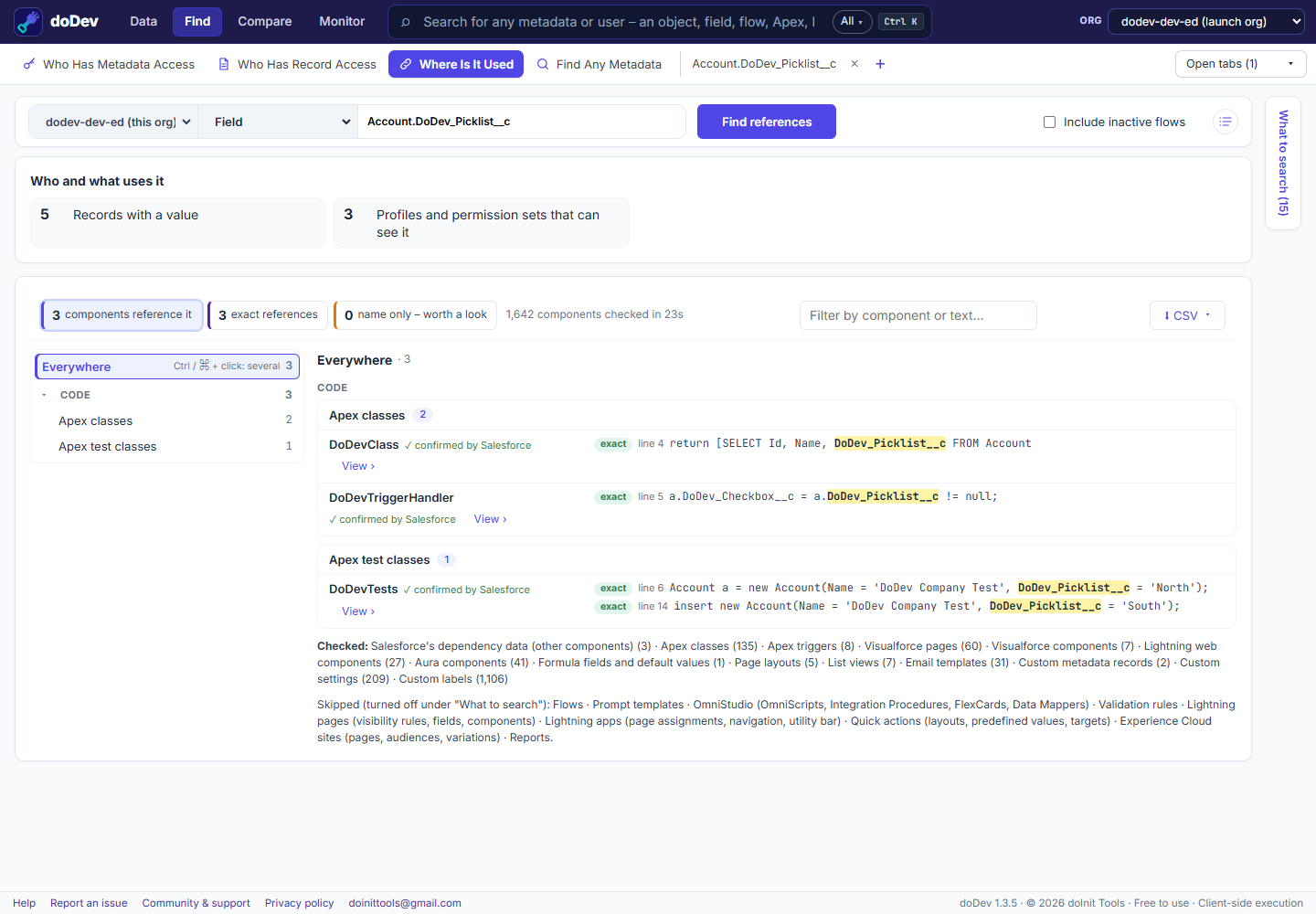The width and height of the screenshot is (1316, 914).
Task: Click the Records with a value card
Action: point(178,222)
